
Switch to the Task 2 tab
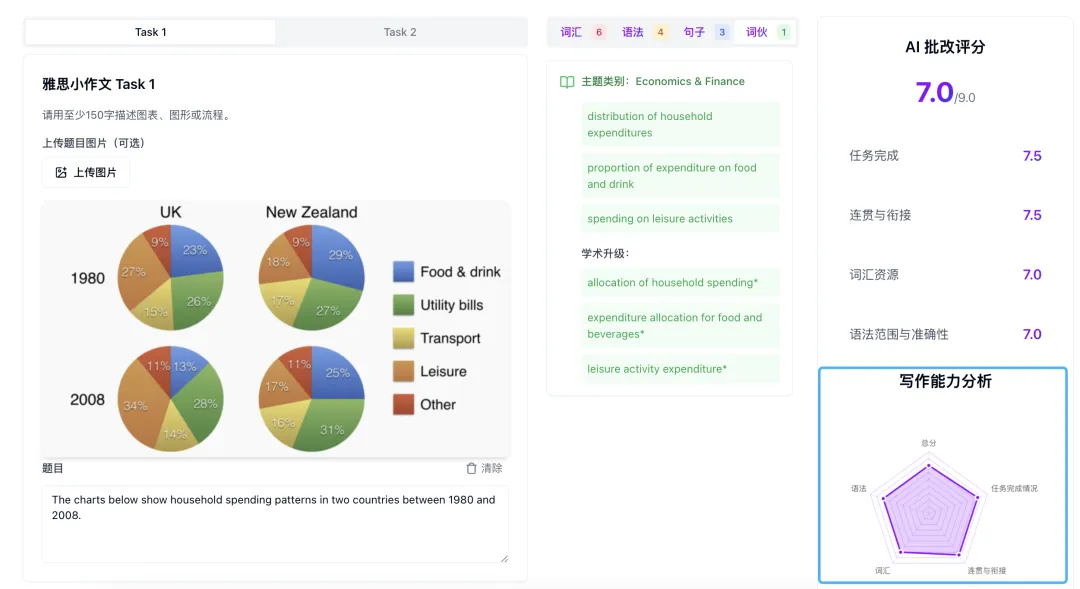(x=400, y=32)
